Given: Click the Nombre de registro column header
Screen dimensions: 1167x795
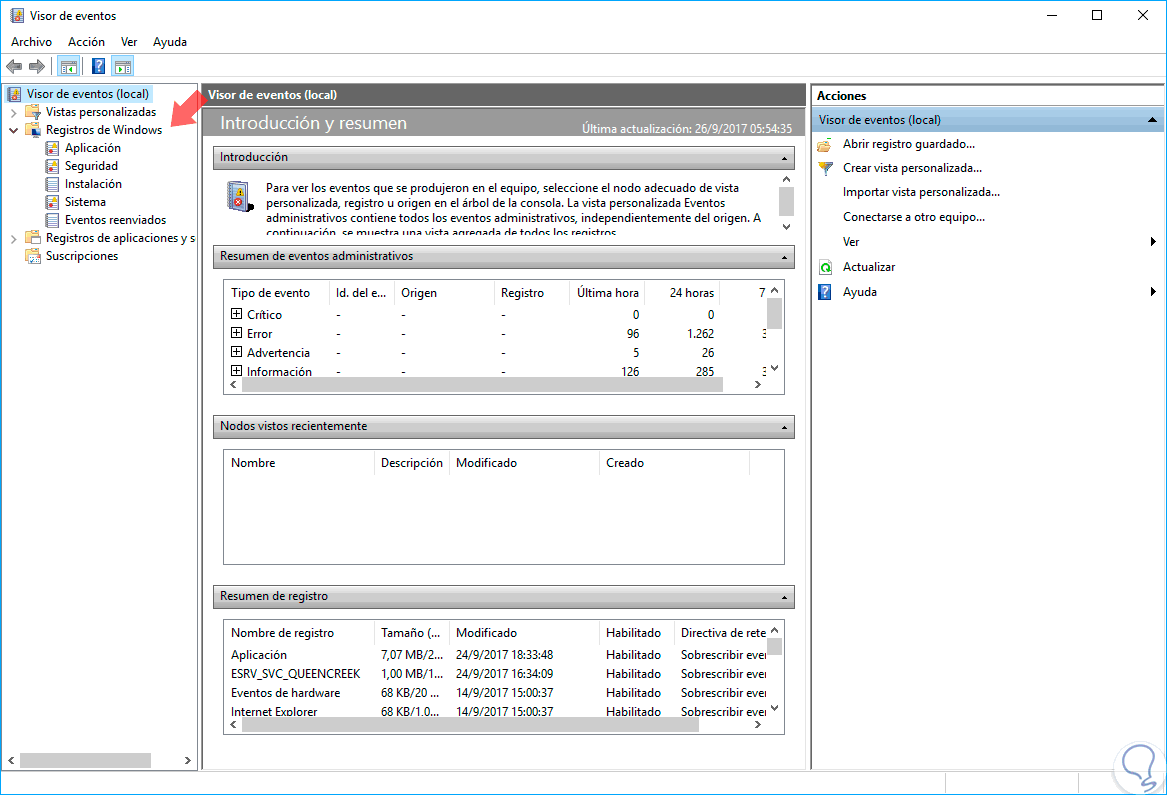Looking at the screenshot, I should coord(299,633).
